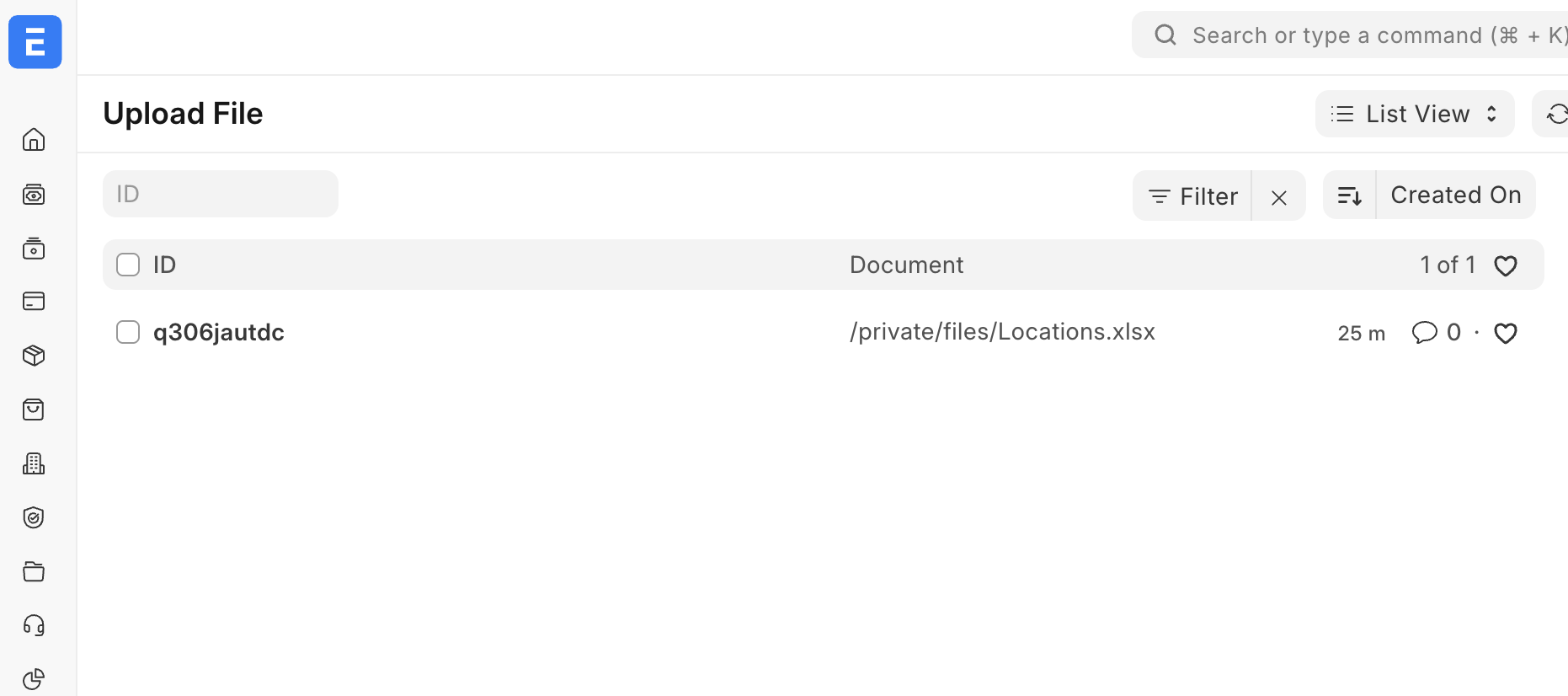Open the Created On sort dropdown

click(1455, 195)
